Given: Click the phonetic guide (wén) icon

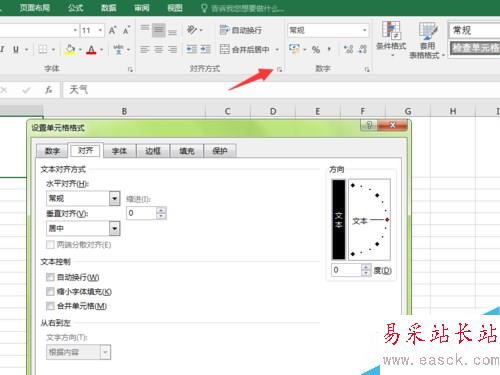Looking at the screenshot, I should click(118, 50).
